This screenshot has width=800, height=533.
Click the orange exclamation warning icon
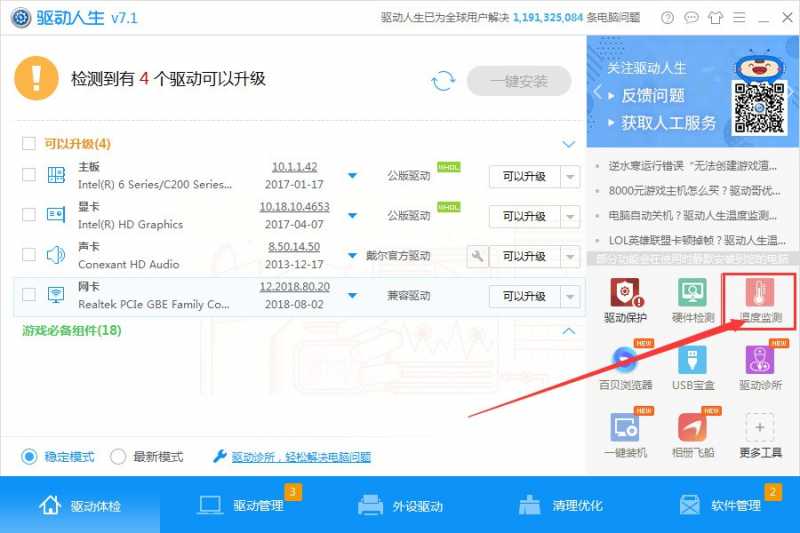[36, 79]
